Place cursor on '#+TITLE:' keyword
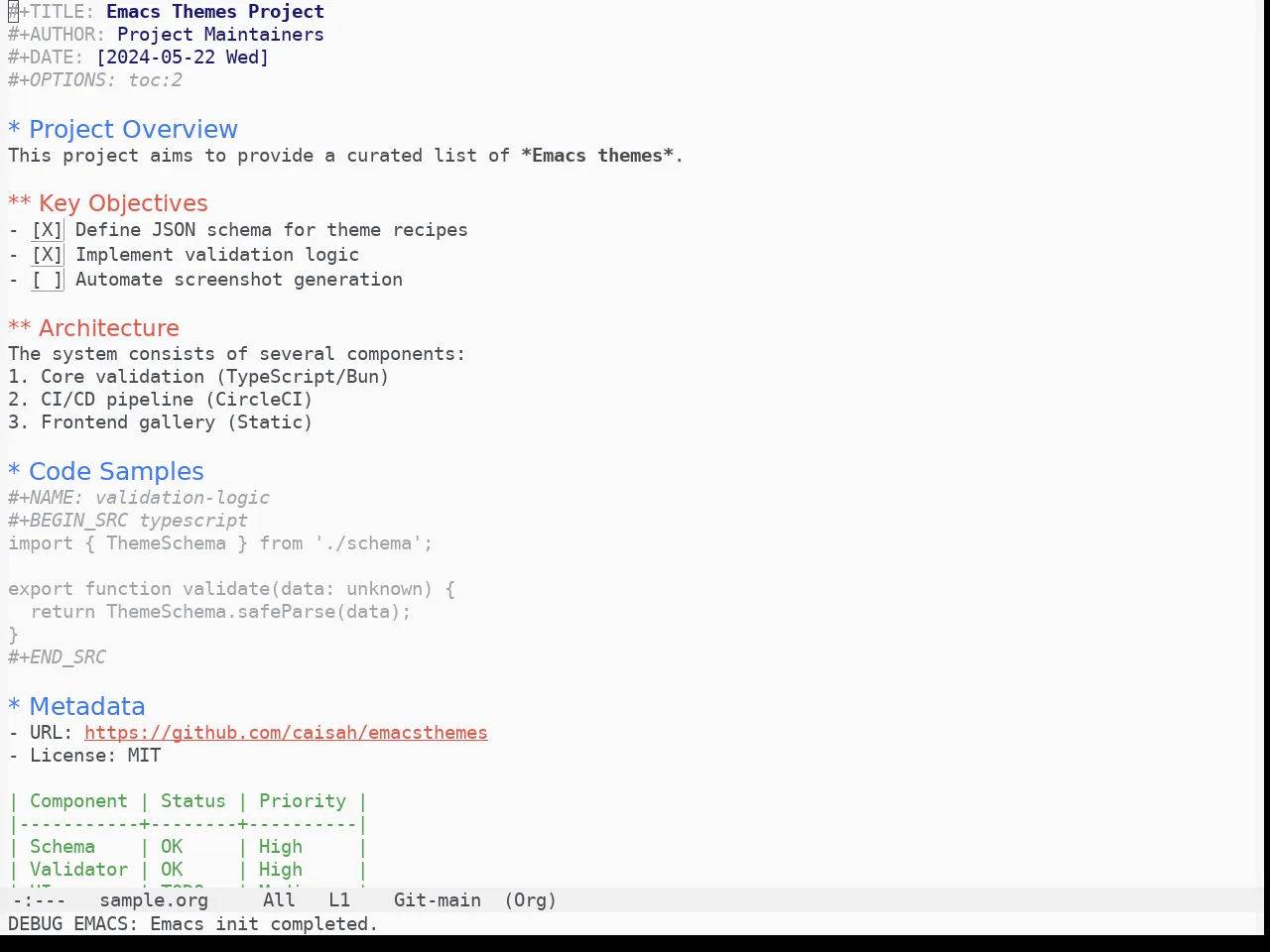Screen dimensions: 1270x952 52,12
